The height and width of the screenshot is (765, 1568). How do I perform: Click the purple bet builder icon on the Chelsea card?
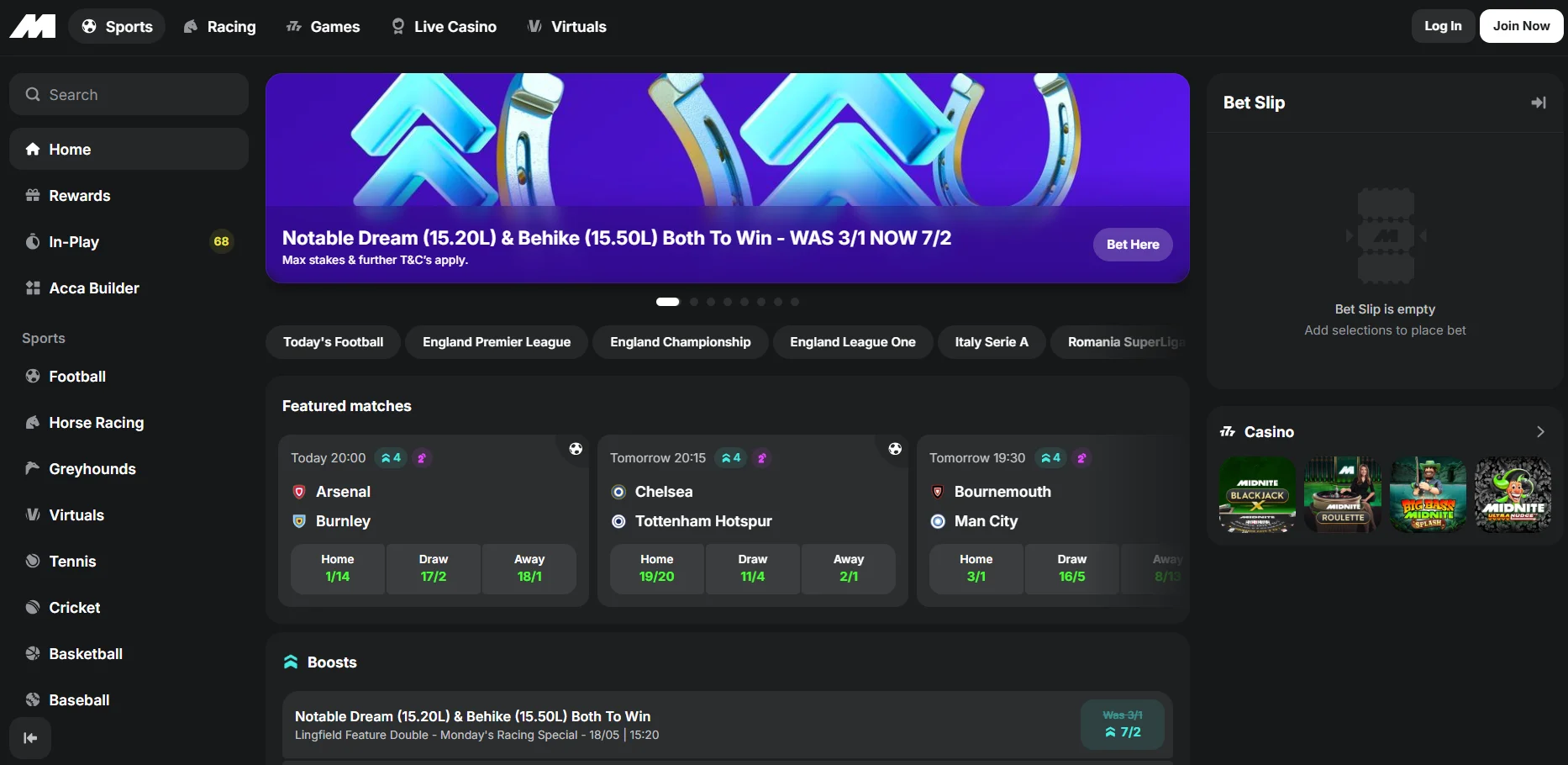pos(762,458)
